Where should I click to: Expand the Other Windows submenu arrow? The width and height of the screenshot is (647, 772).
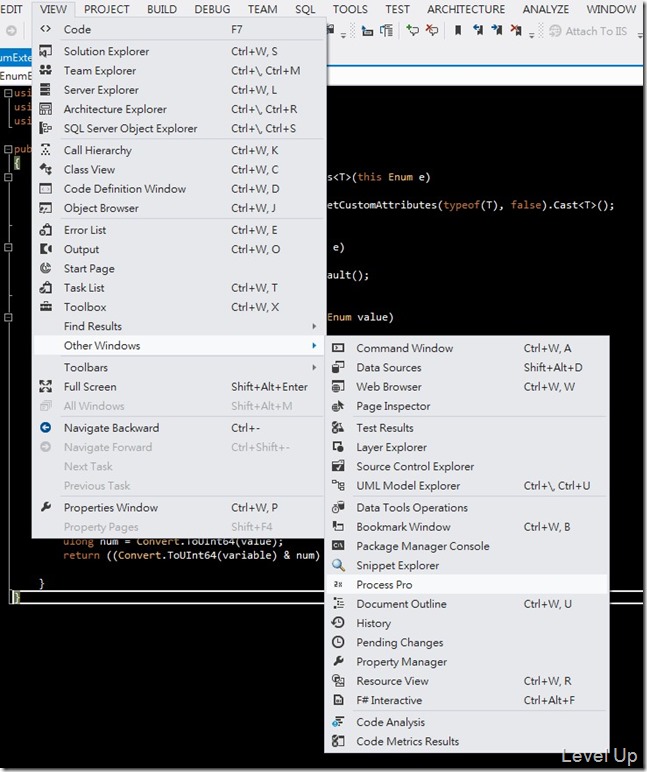click(314, 345)
